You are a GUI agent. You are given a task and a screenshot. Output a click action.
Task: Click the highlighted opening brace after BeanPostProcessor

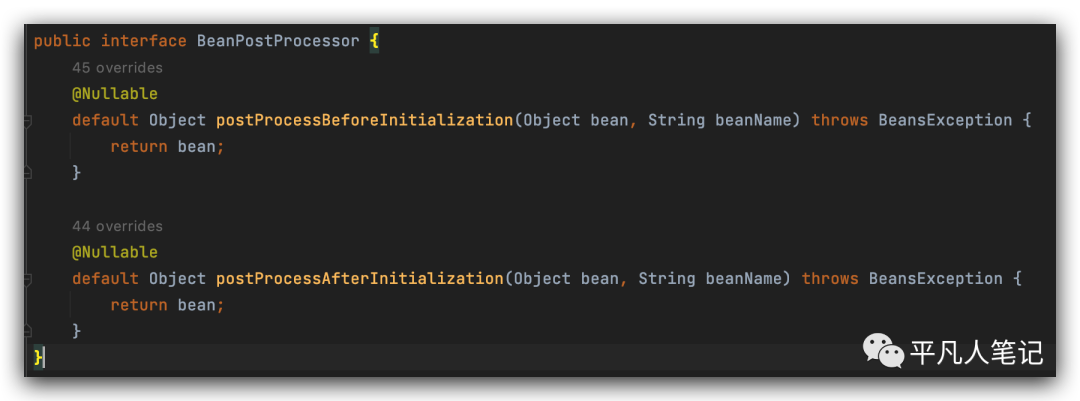374,41
